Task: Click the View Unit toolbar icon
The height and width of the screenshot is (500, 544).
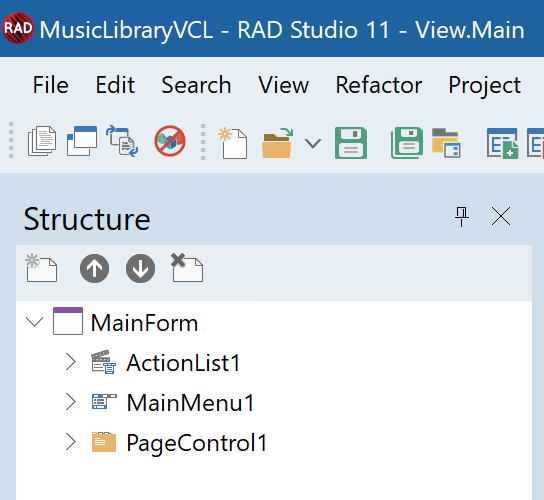Action: [42, 141]
